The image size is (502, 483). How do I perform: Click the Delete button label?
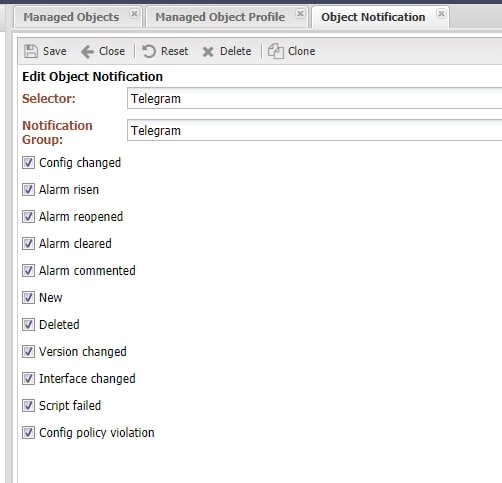pyautogui.click(x=236, y=51)
